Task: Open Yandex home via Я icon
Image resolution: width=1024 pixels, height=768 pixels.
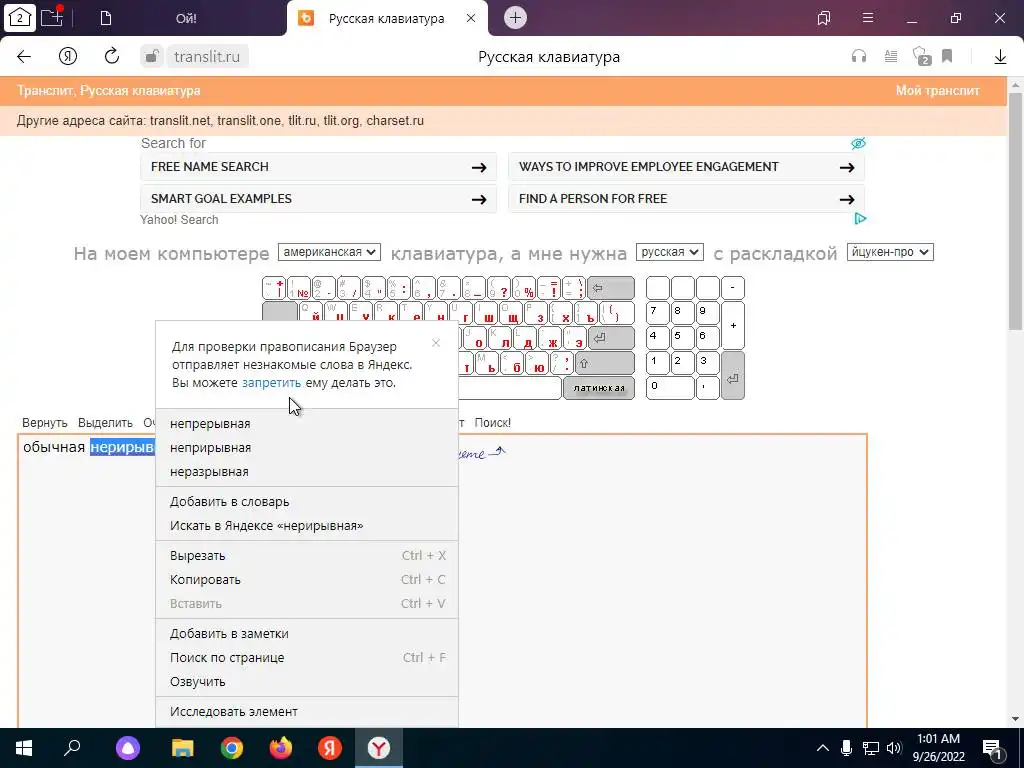Action: pyautogui.click(x=68, y=56)
